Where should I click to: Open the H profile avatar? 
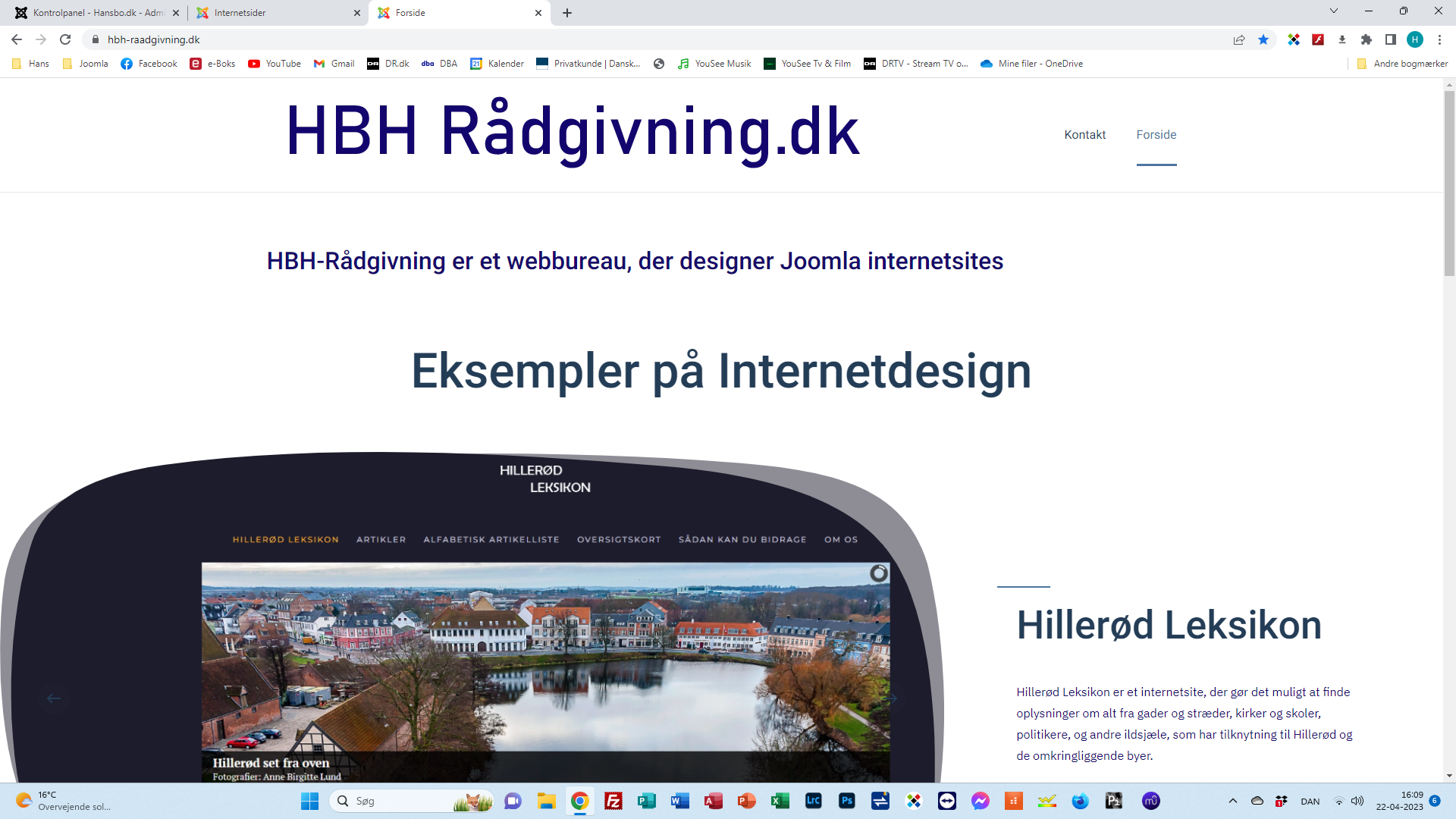tap(1415, 39)
